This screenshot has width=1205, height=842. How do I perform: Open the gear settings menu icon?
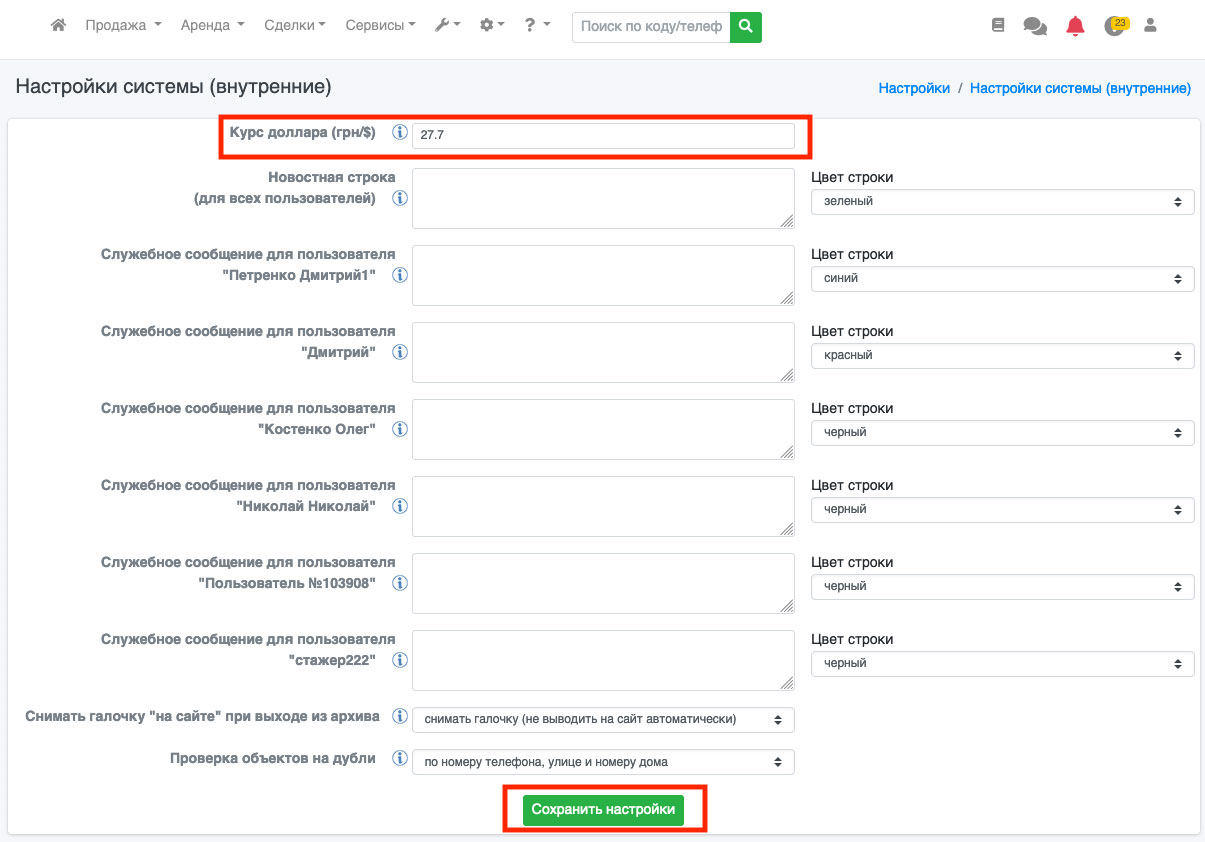tap(492, 26)
